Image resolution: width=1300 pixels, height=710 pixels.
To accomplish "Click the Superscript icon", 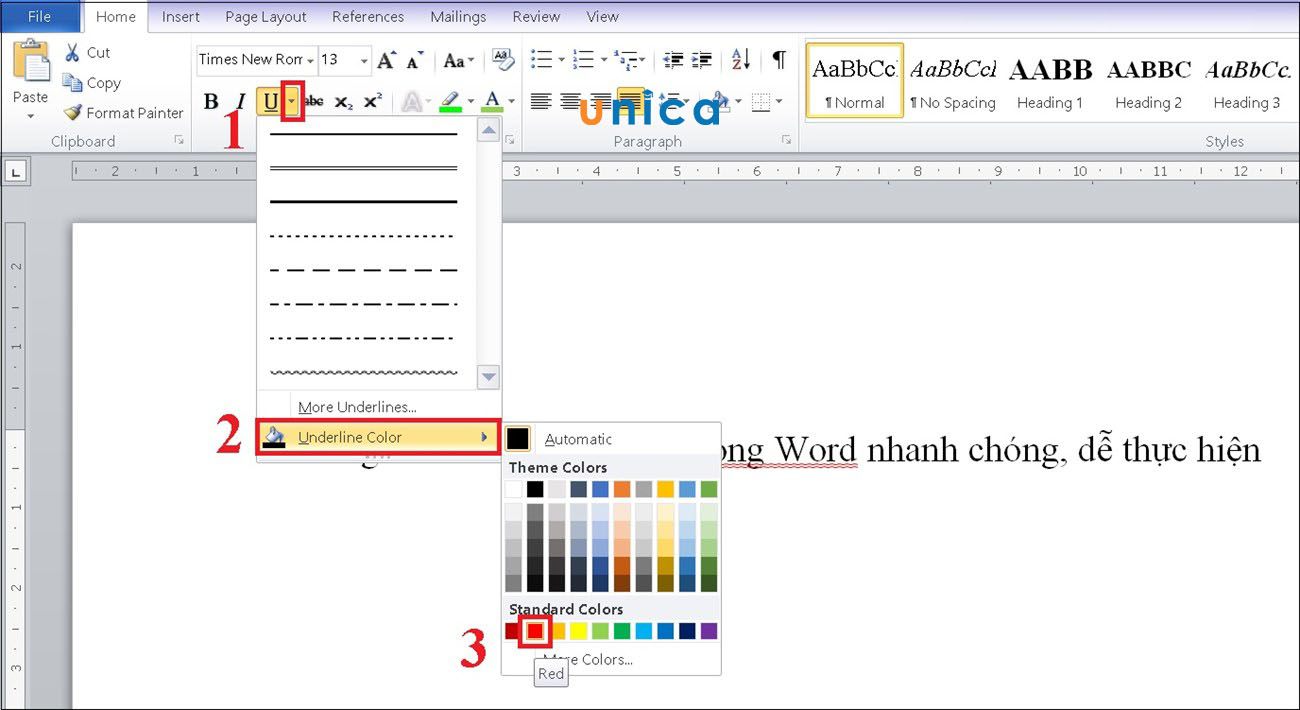I will tap(372, 101).
